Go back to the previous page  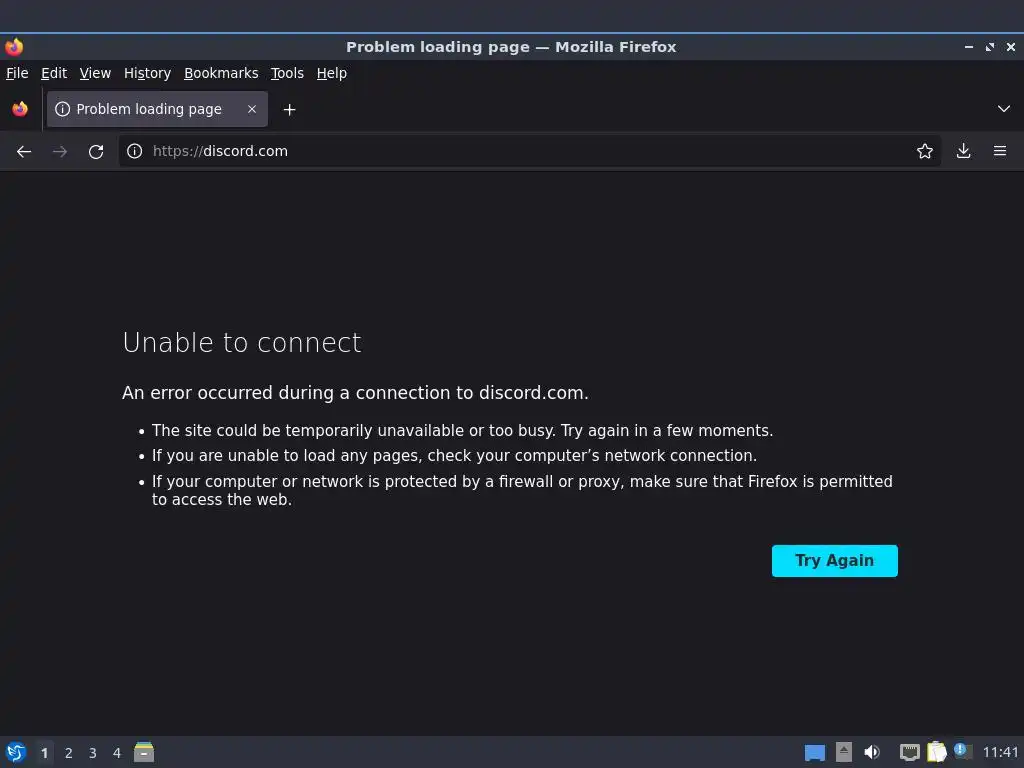tap(24, 152)
